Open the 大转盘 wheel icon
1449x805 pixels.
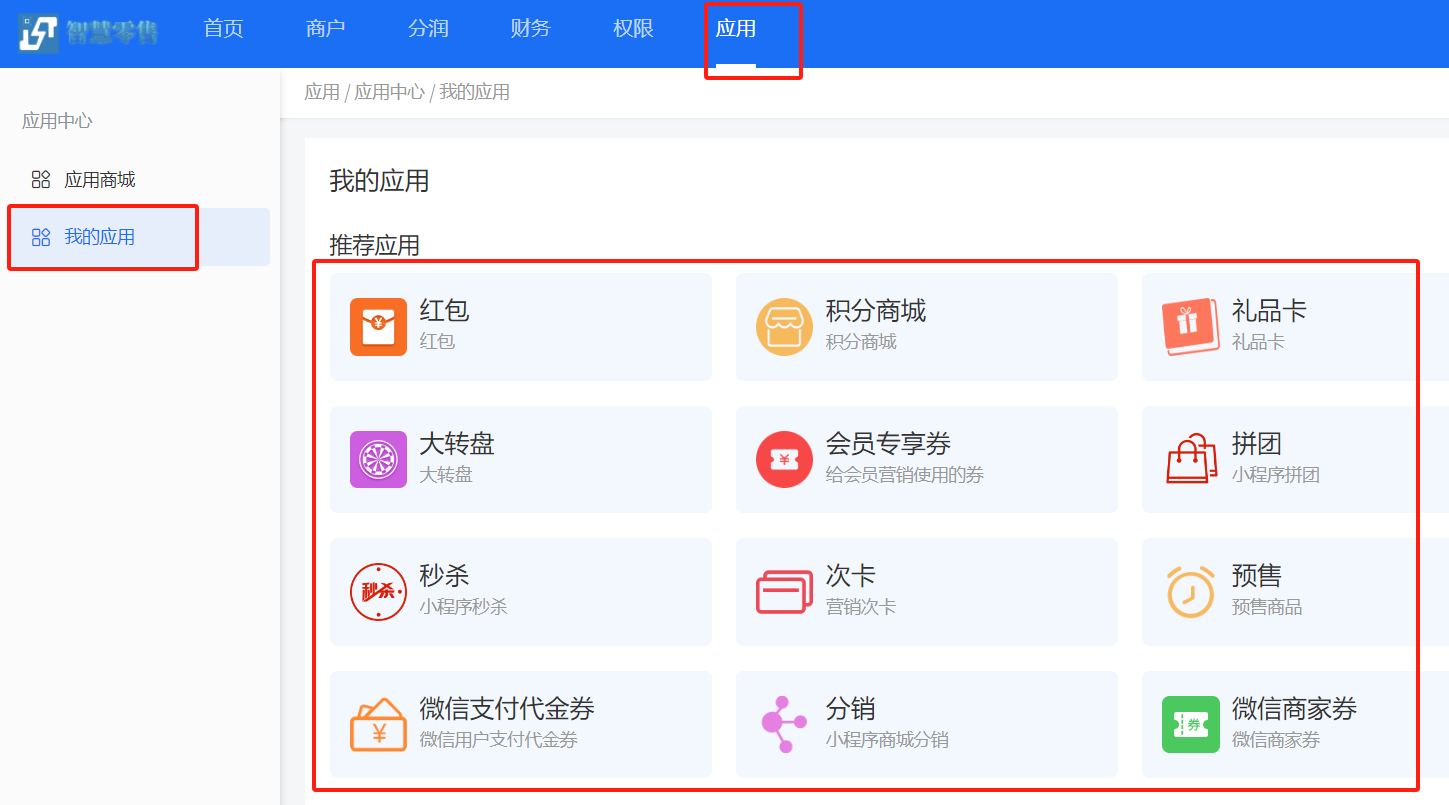click(x=378, y=460)
